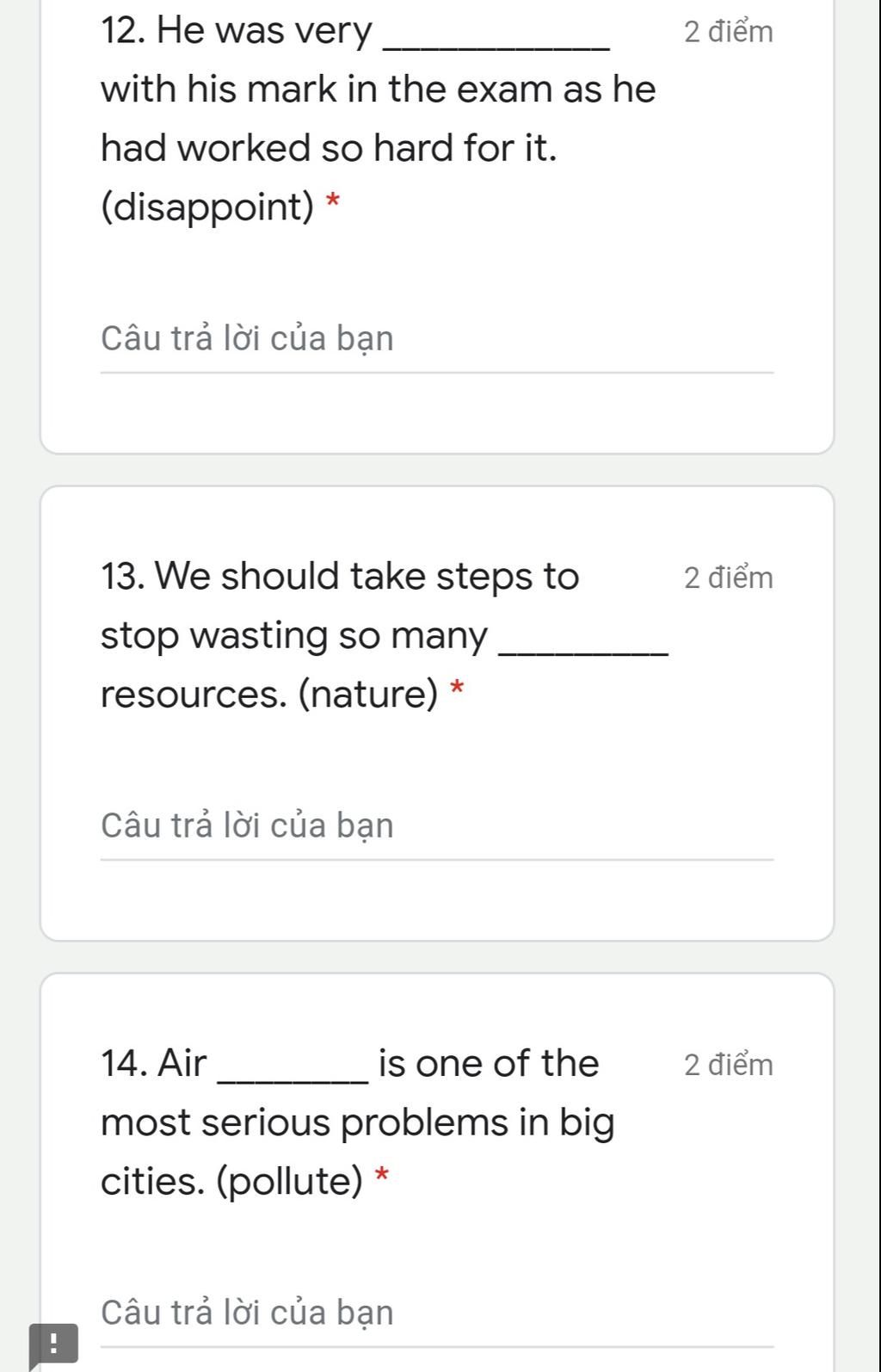Click the '2 điểm' label on question 14
This screenshot has height=1372, width=881.
pyautogui.click(x=729, y=1065)
